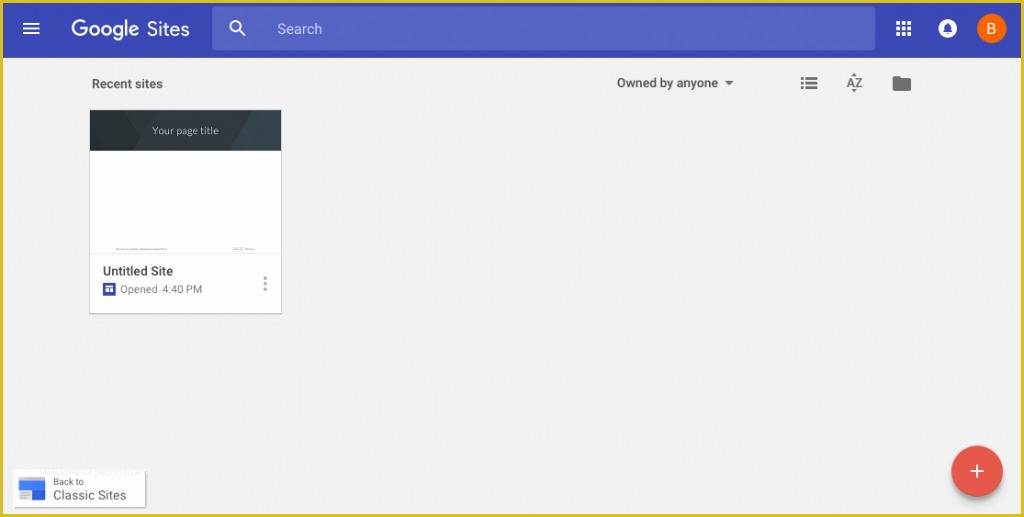Click the Google Sites logo
The height and width of the screenshot is (517, 1024).
(130, 29)
